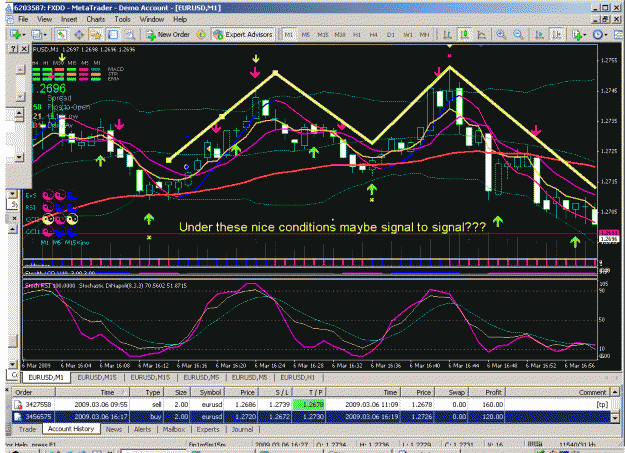Switch chart to MN timeframe

pos(425,35)
